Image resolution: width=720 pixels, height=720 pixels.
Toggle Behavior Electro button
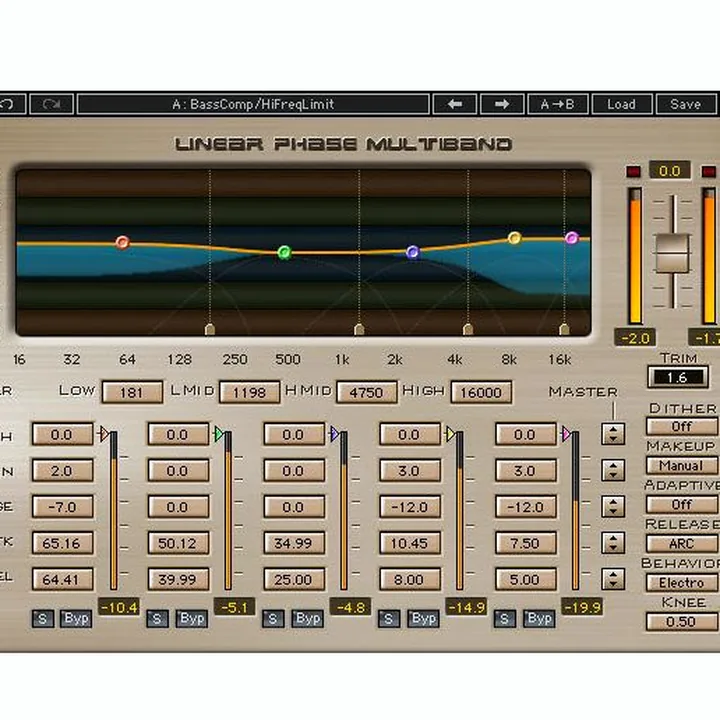(x=682, y=583)
